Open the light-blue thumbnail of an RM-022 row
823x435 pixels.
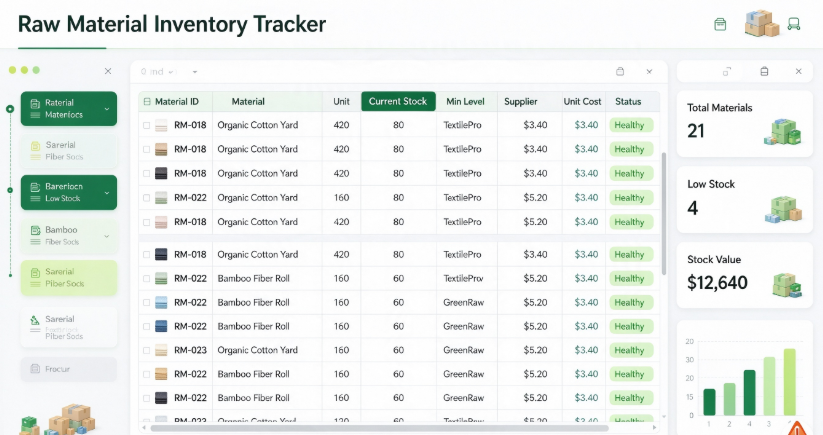point(161,302)
